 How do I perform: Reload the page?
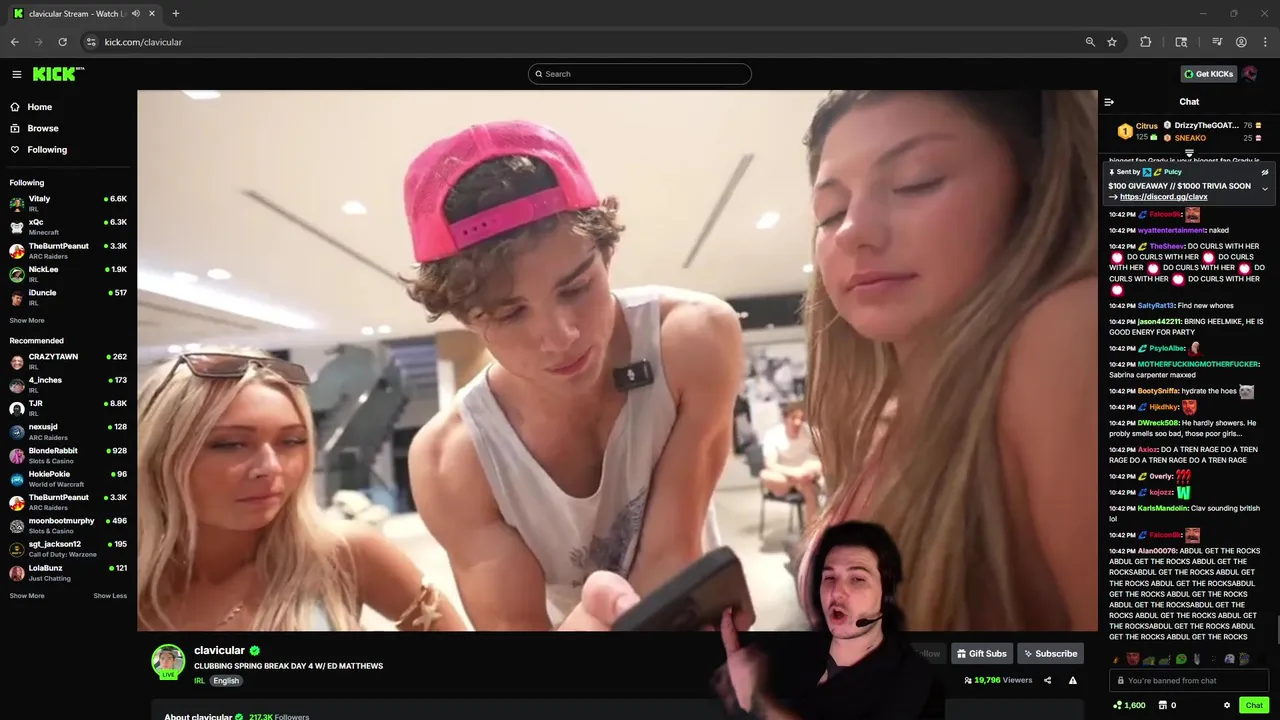(62, 42)
